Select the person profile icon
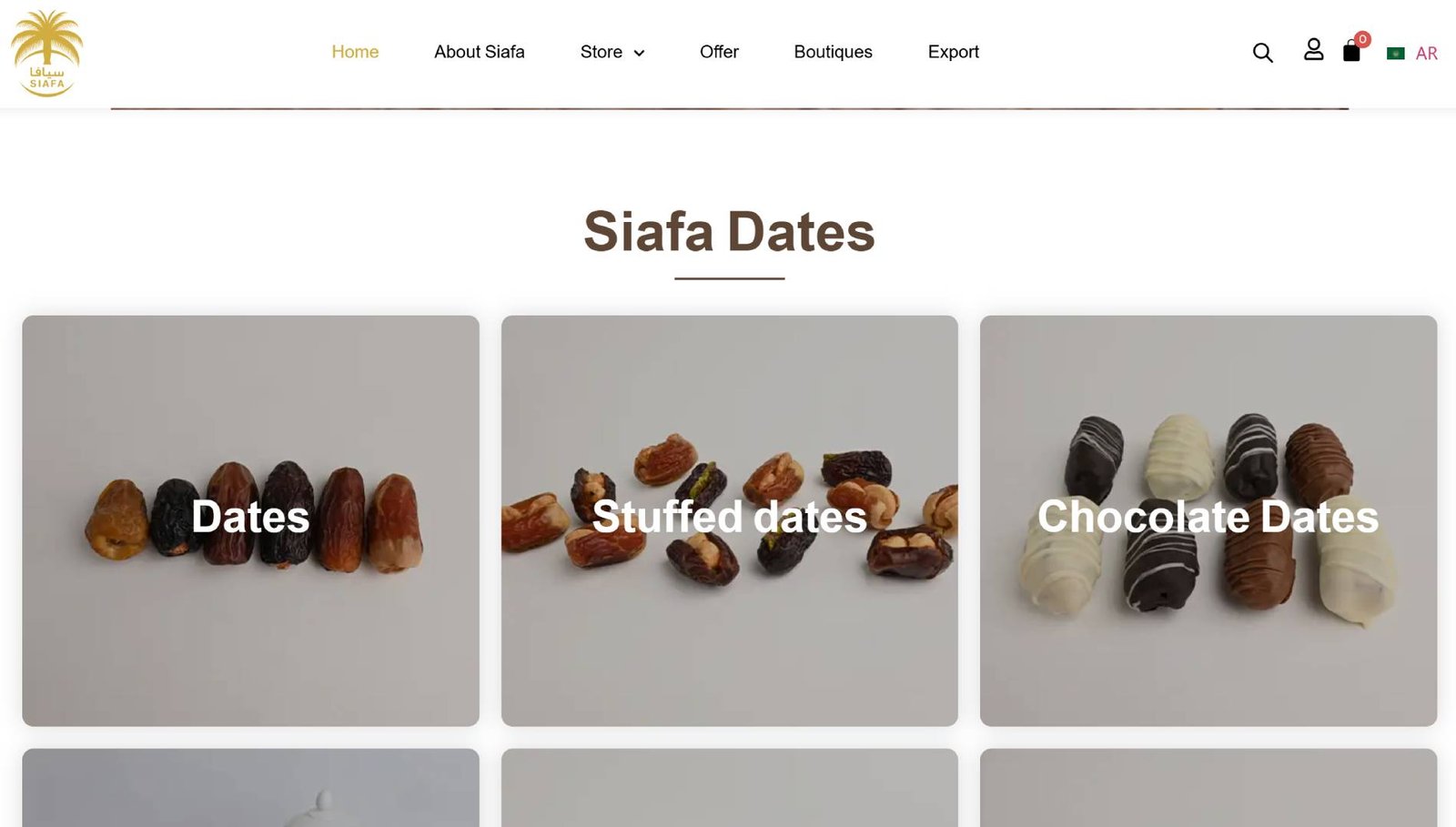1456x827 pixels. click(x=1314, y=52)
